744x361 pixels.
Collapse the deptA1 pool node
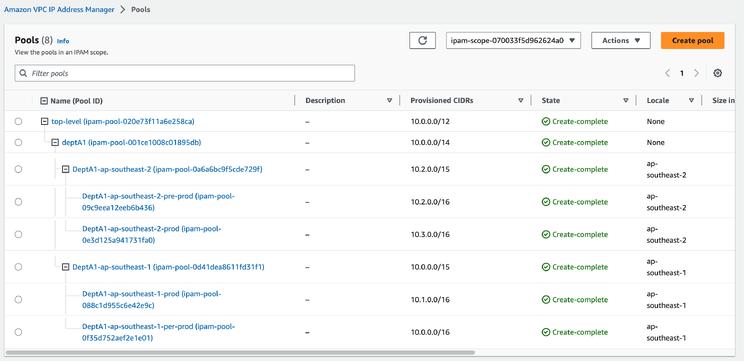pyautogui.click(x=55, y=142)
